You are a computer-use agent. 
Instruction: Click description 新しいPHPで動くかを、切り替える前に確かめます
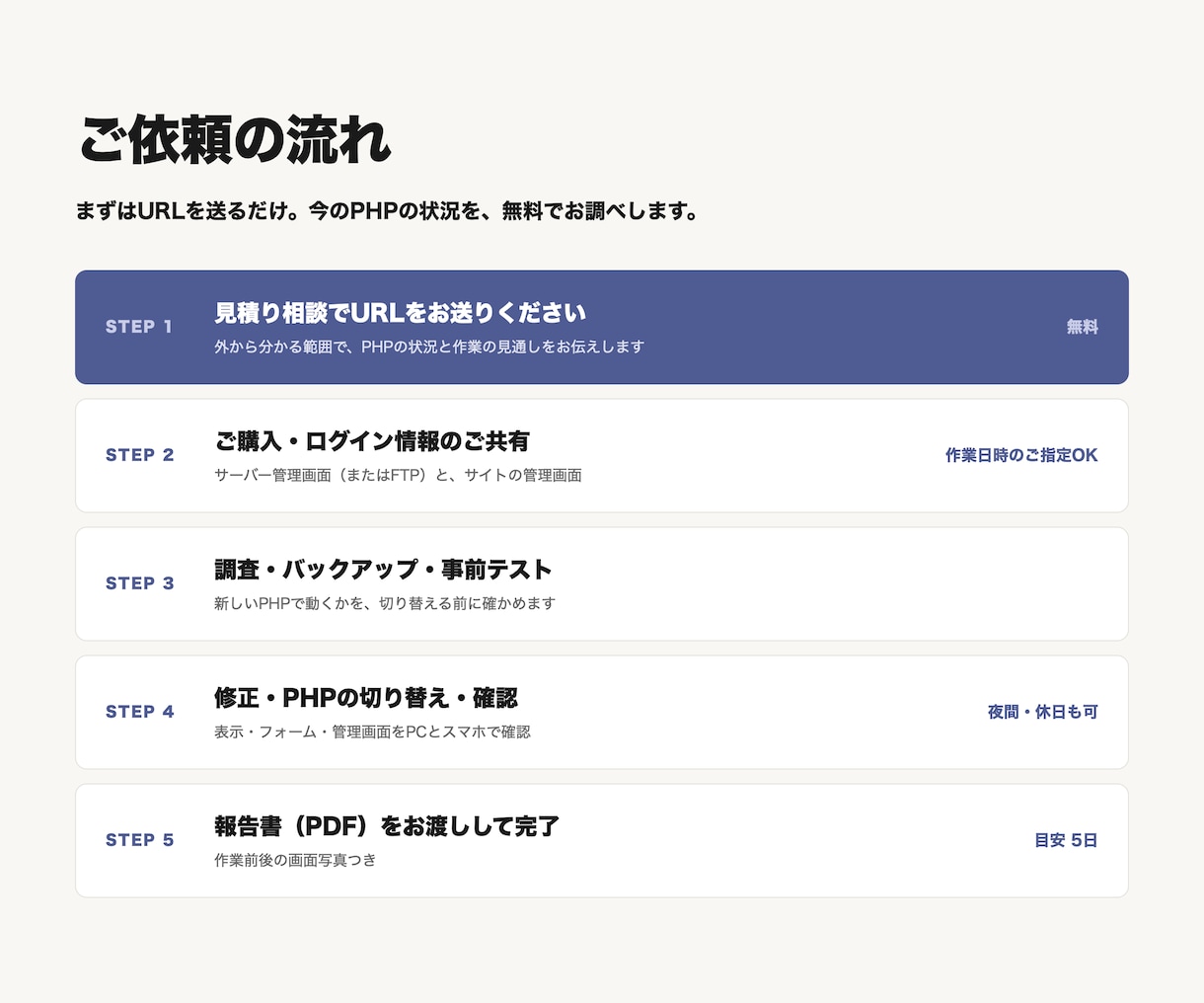(x=385, y=603)
